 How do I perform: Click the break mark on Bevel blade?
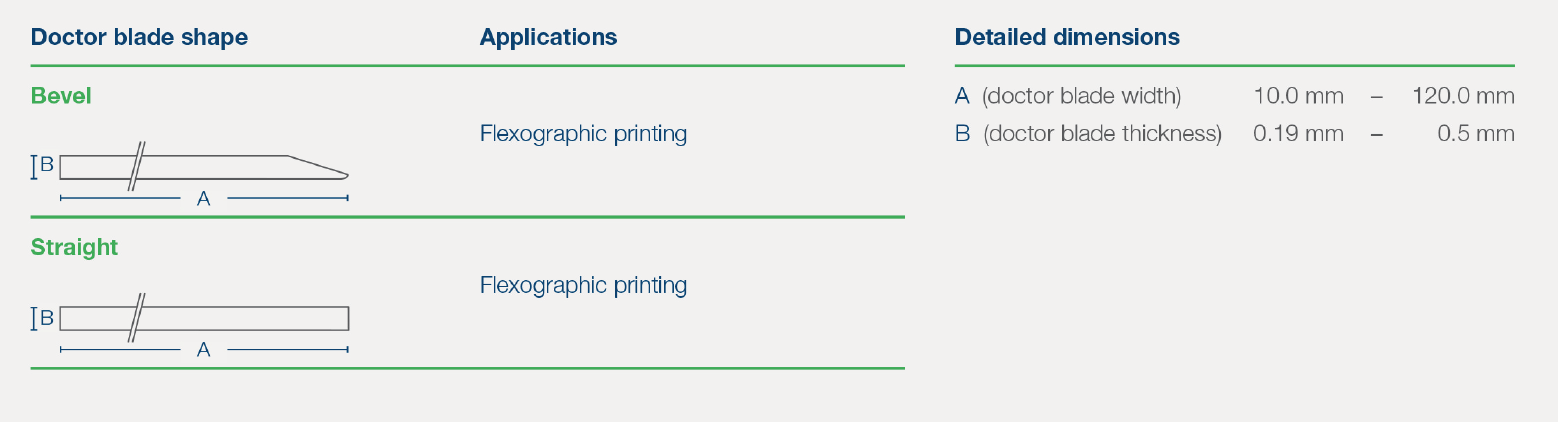coord(137,166)
